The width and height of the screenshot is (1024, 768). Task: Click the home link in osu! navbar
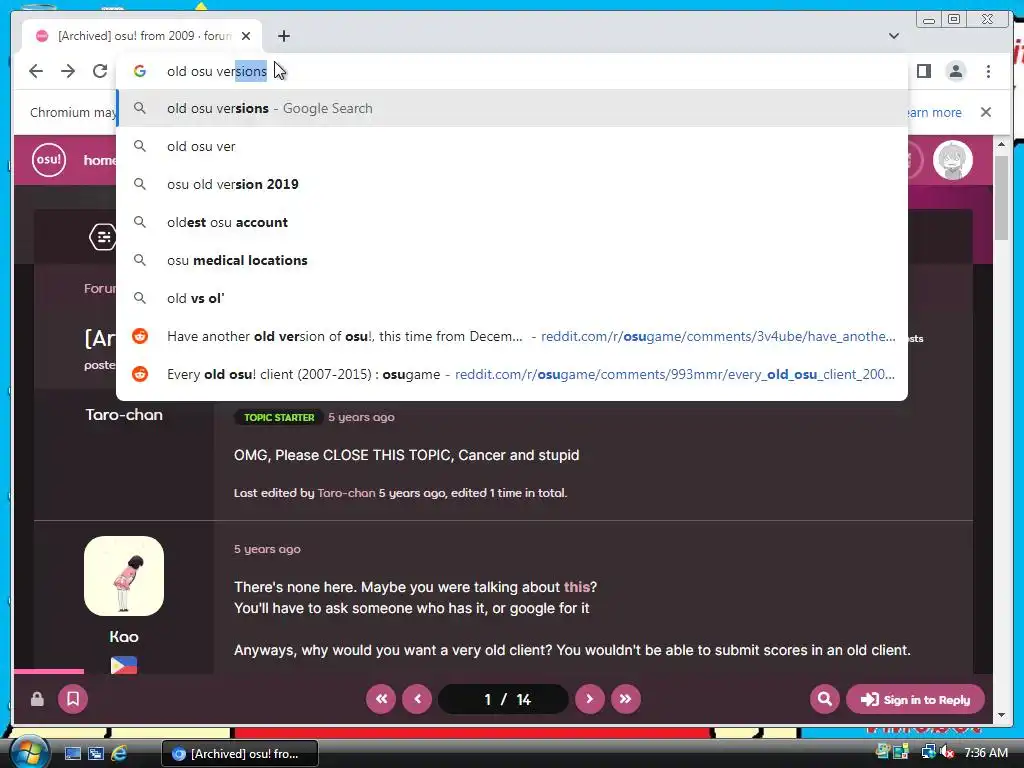tap(99, 160)
